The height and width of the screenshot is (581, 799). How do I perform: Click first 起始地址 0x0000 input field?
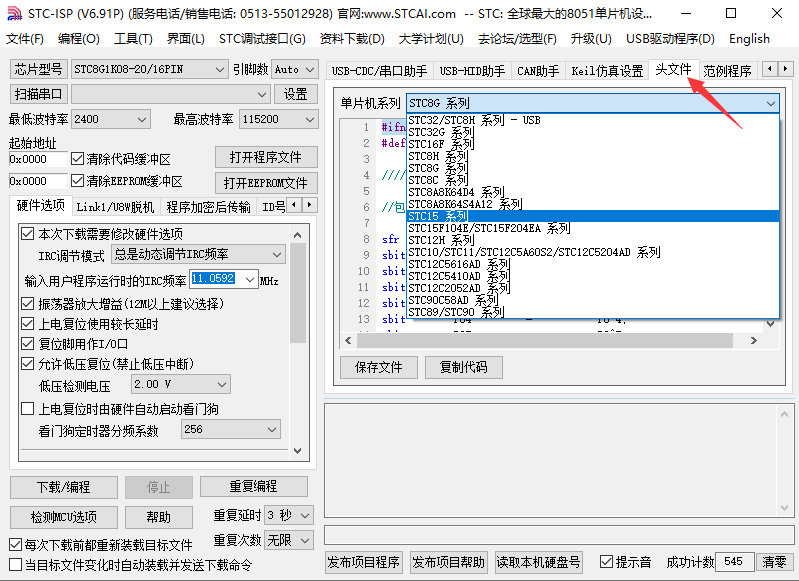[38, 159]
